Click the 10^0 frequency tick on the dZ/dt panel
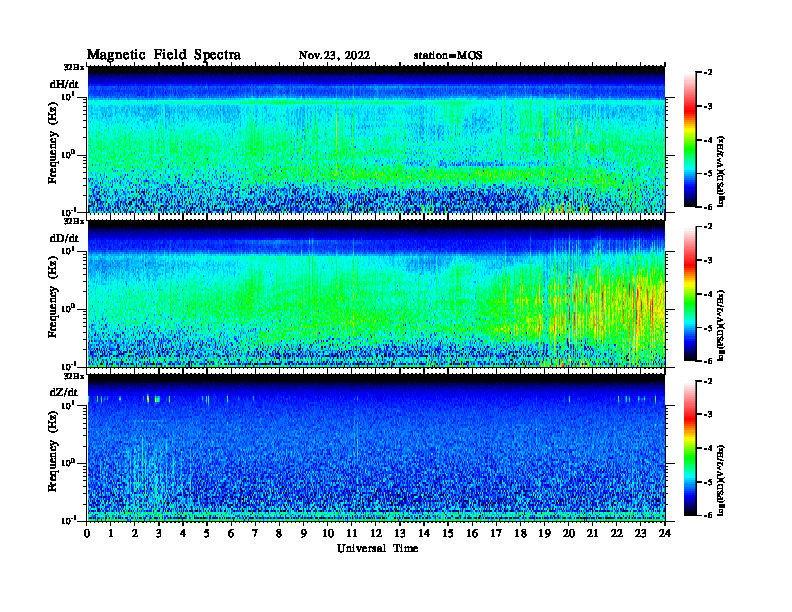792x612 pixels. point(69,462)
